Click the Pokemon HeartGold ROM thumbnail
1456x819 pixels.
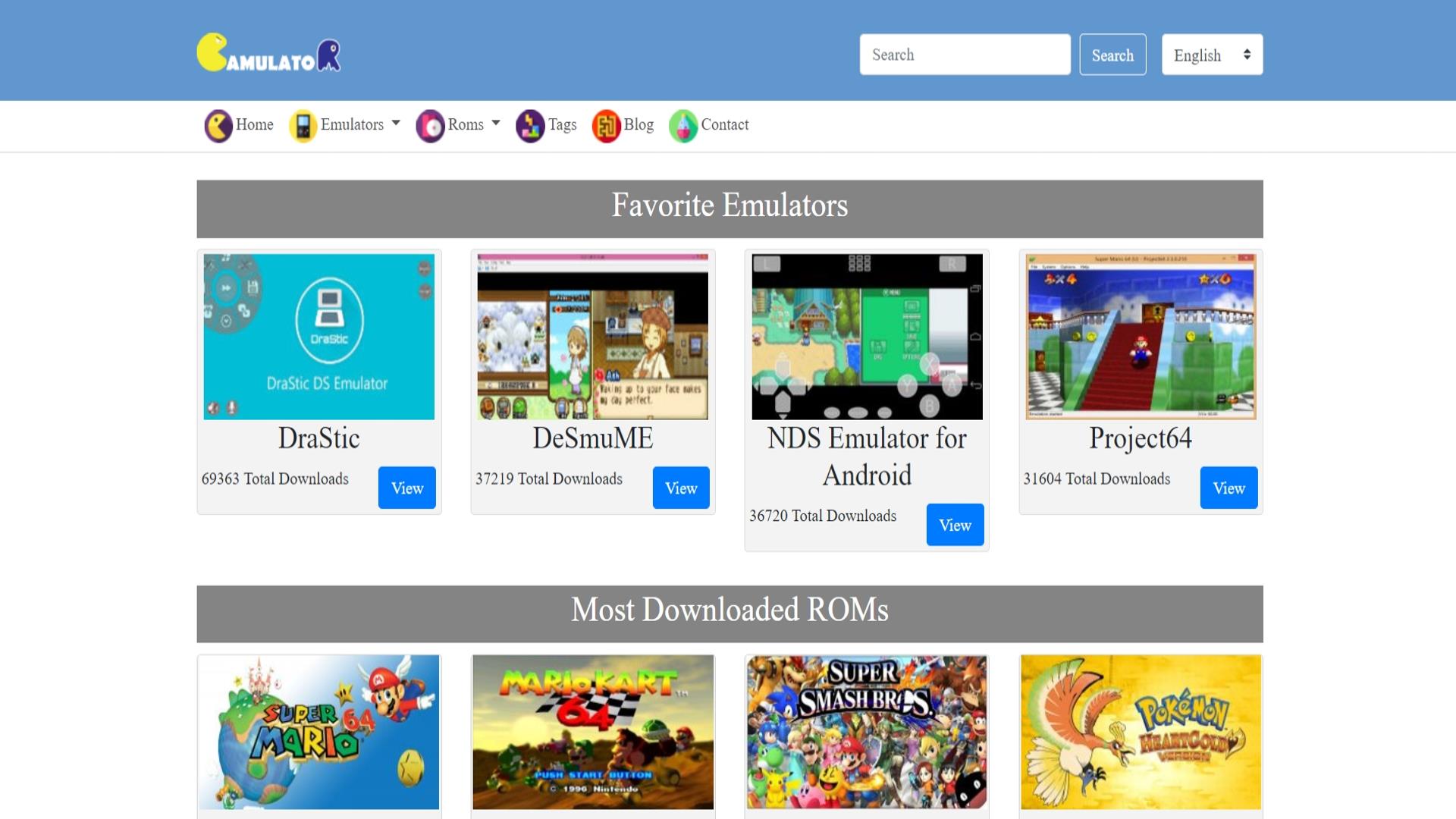1140,733
